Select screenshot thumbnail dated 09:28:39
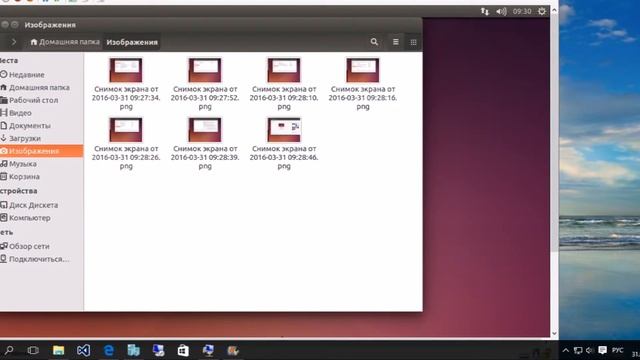The height and width of the screenshot is (360, 640). (x=205, y=129)
